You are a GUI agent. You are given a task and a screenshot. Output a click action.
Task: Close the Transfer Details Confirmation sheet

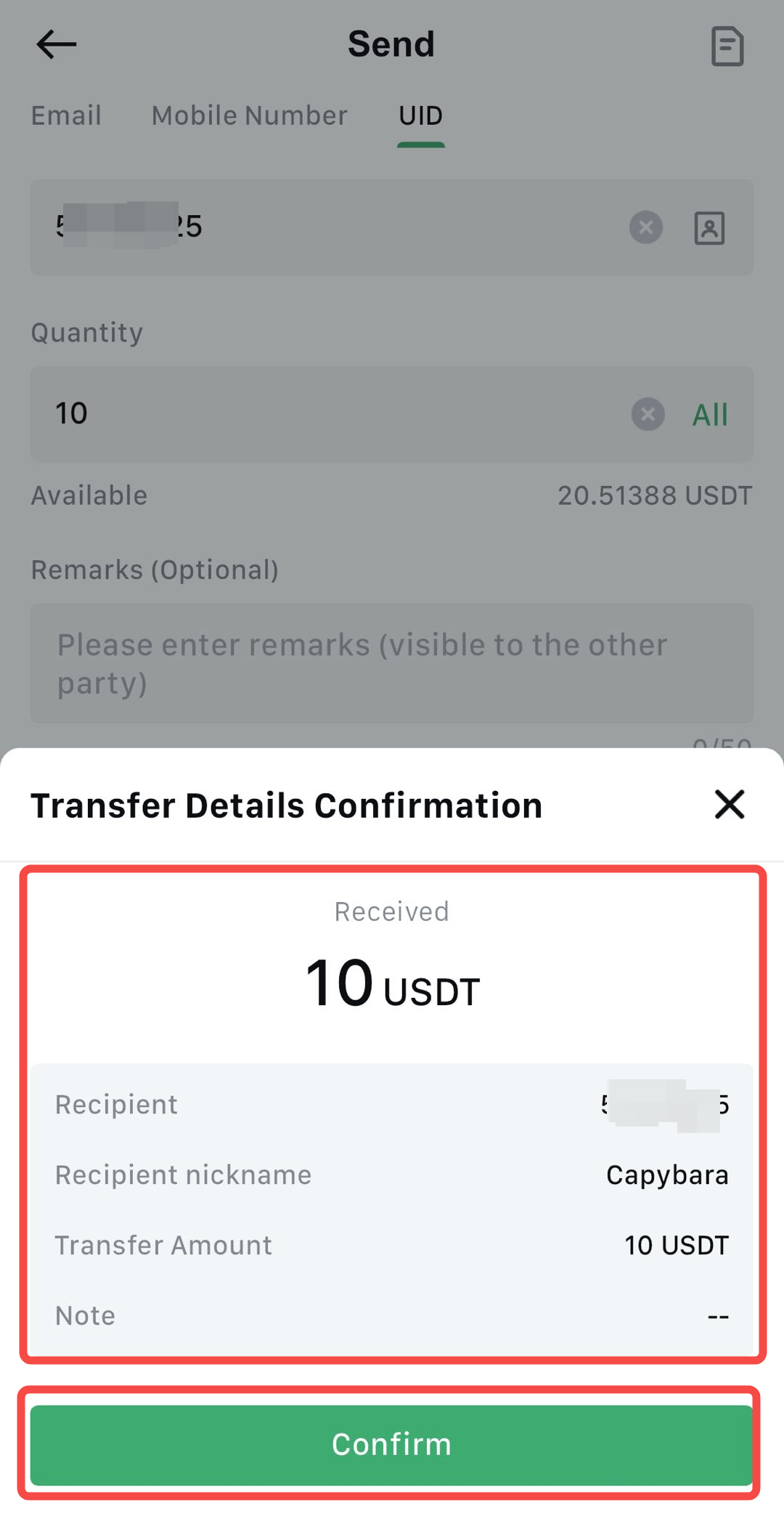[x=729, y=805]
